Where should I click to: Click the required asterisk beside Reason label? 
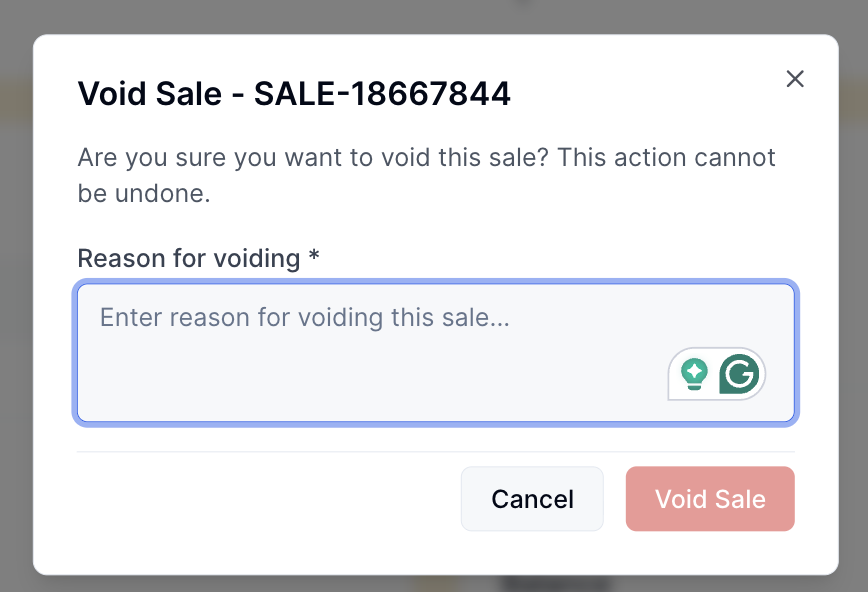(314, 258)
